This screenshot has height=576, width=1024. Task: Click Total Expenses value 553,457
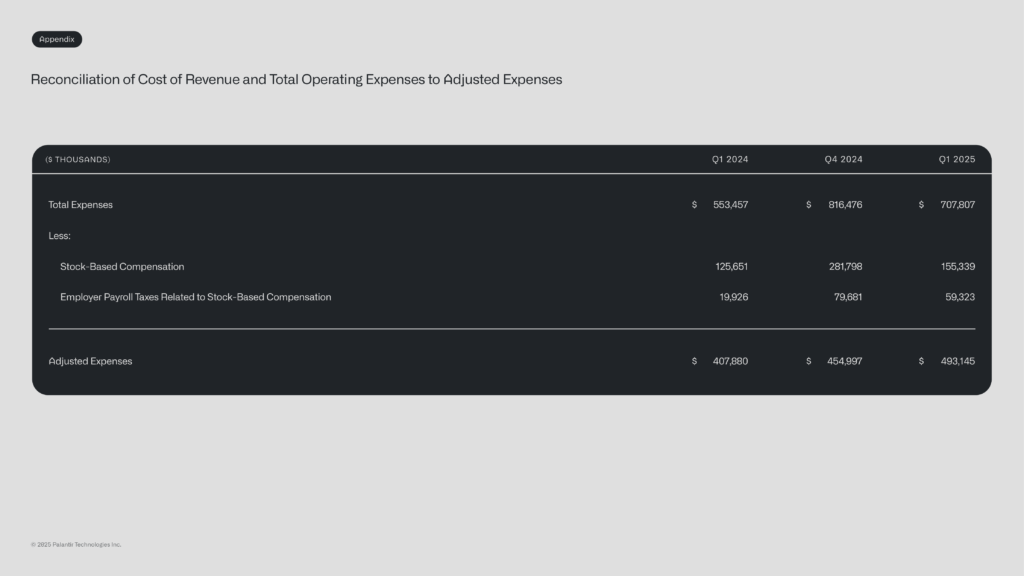coord(730,204)
